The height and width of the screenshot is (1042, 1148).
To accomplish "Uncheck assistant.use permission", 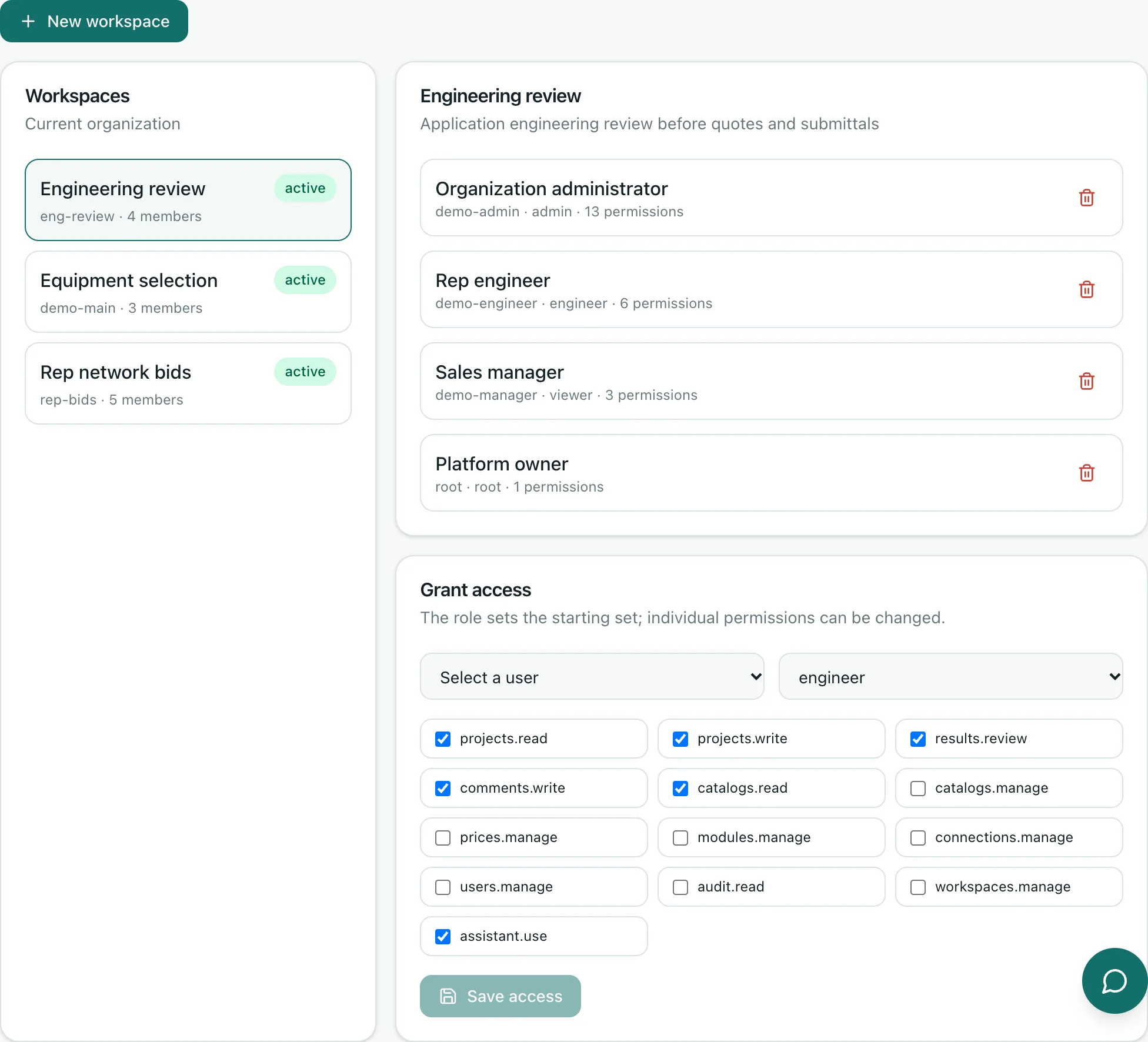I will pyautogui.click(x=443, y=936).
